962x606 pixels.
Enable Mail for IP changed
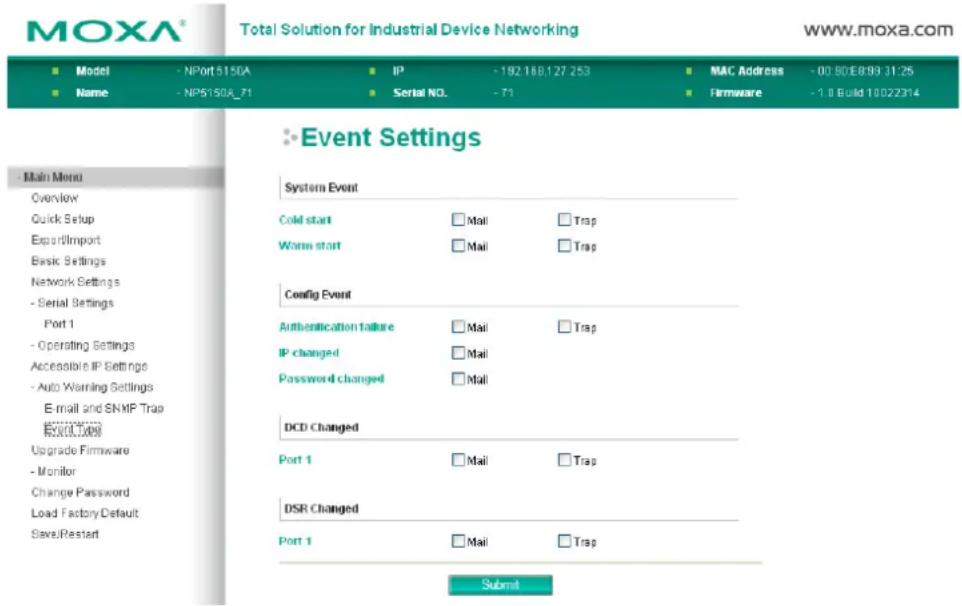tap(458, 353)
